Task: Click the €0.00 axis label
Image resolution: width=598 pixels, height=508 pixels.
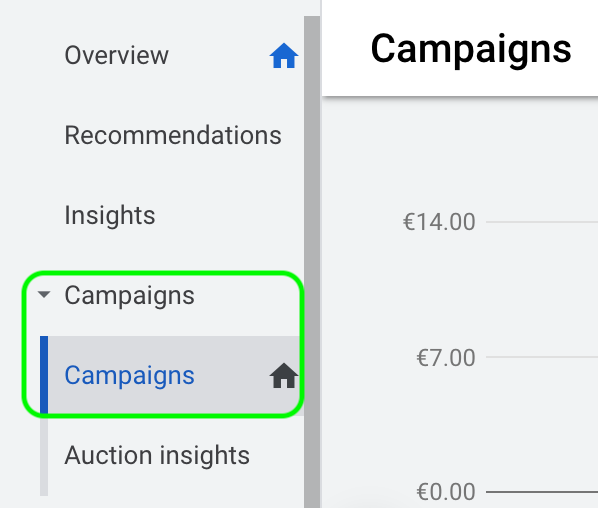Action: pos(445,492)
